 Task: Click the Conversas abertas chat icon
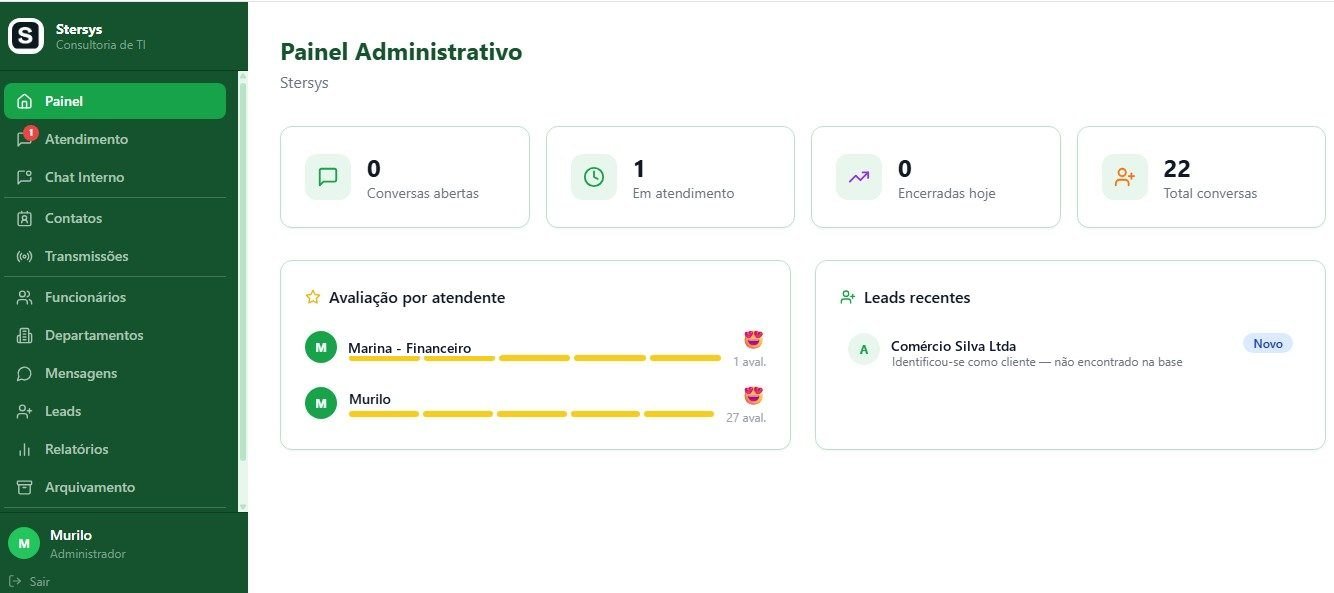click(328, 177)
